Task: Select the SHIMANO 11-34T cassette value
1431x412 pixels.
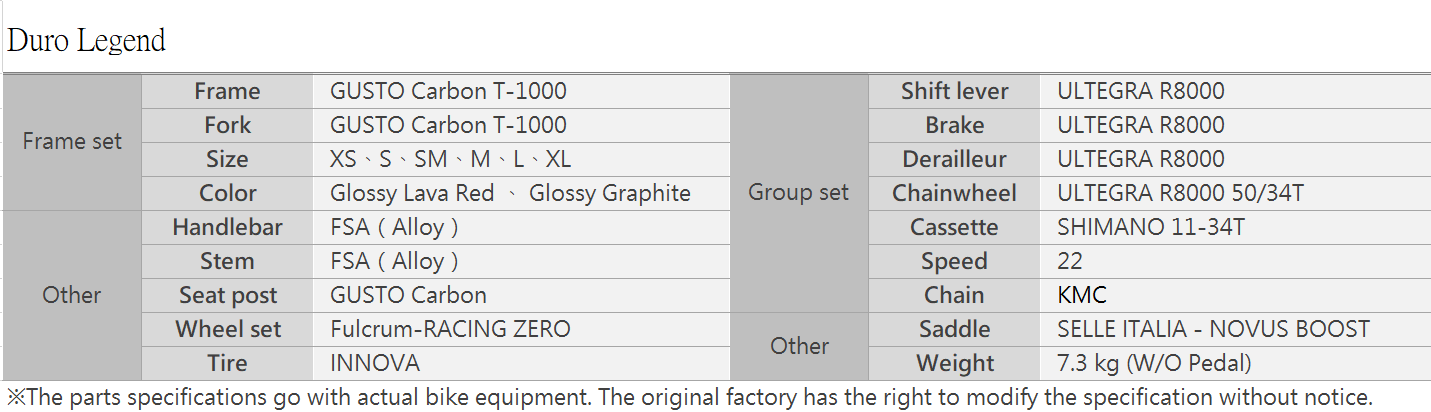Action: [1150, 227]
